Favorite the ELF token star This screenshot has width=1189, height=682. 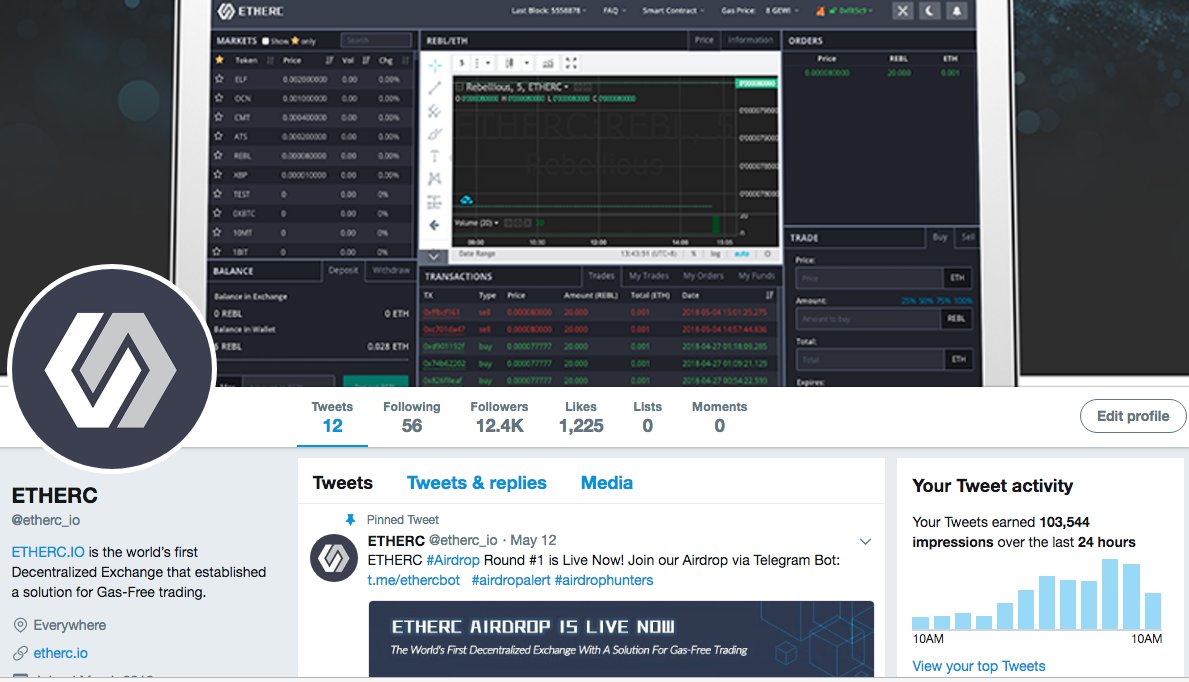coord(219,79)
